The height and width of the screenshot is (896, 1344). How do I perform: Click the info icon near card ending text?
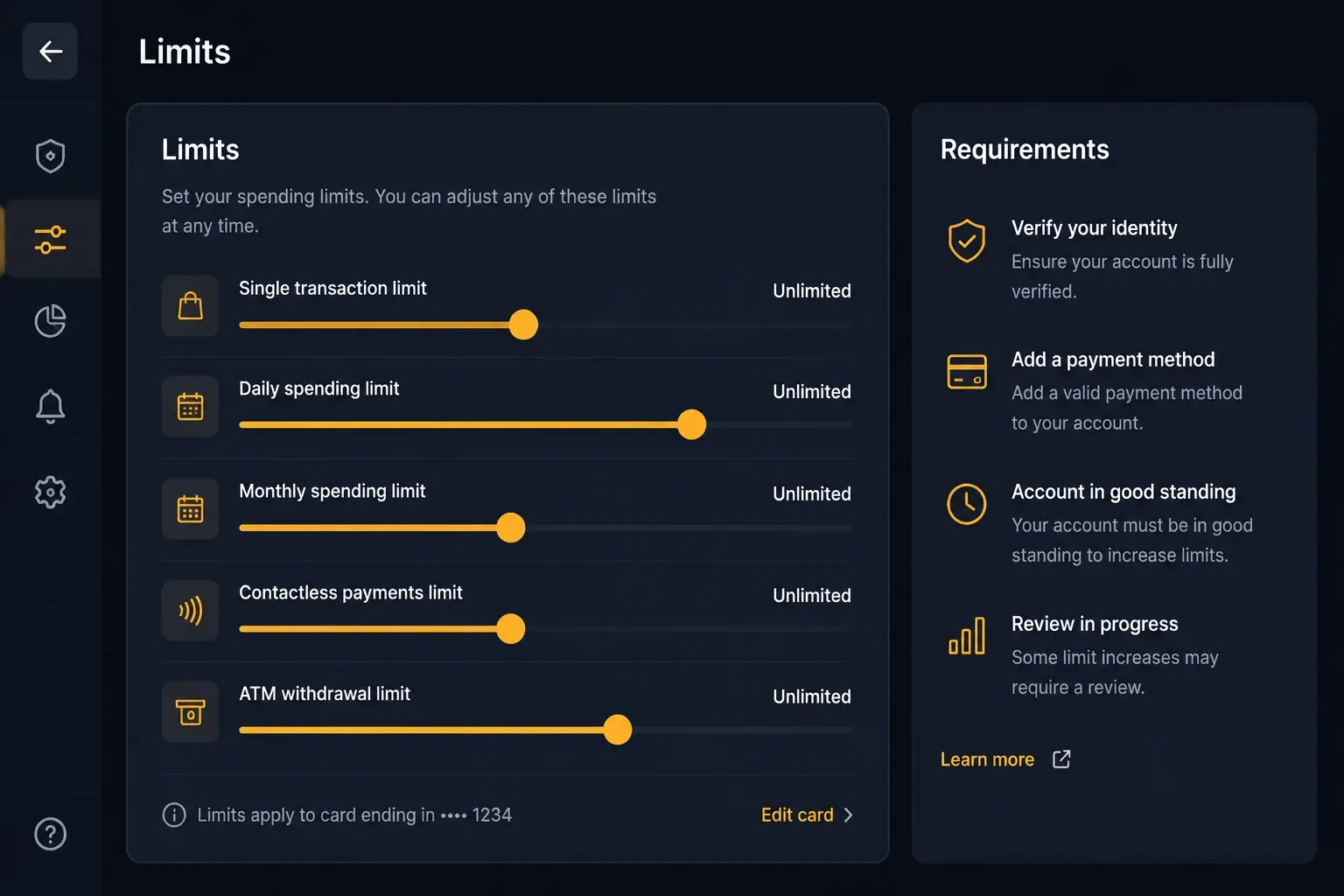(174, 815)
